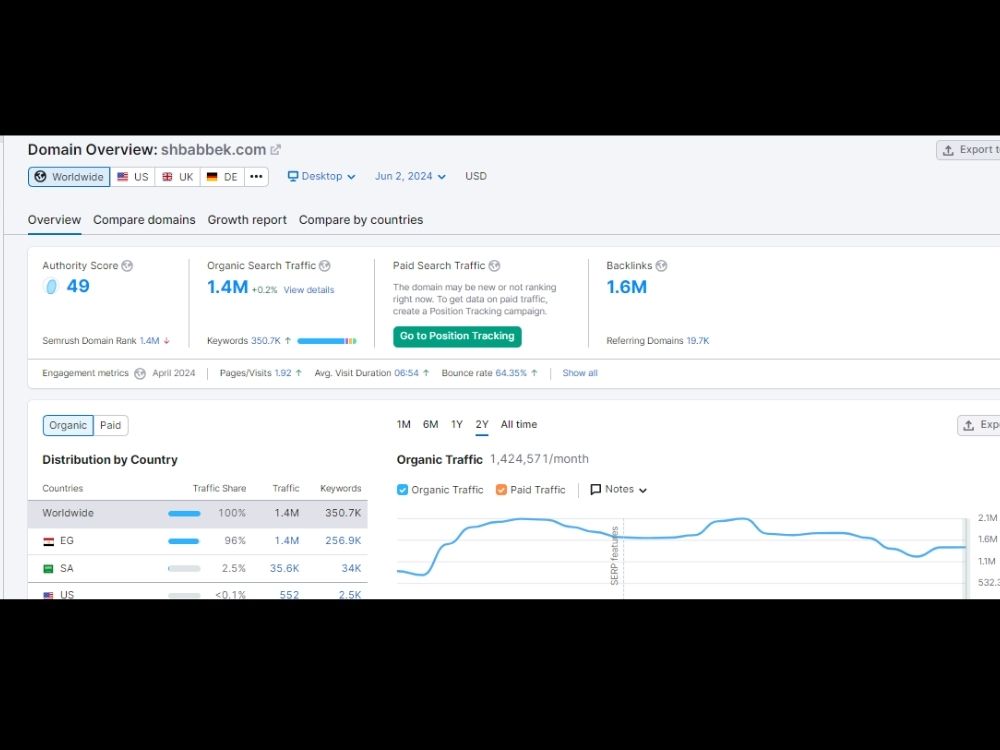Click the Desktop monitor icon
The width and height of the screenshot is (1000, 750).
(293, 176)
